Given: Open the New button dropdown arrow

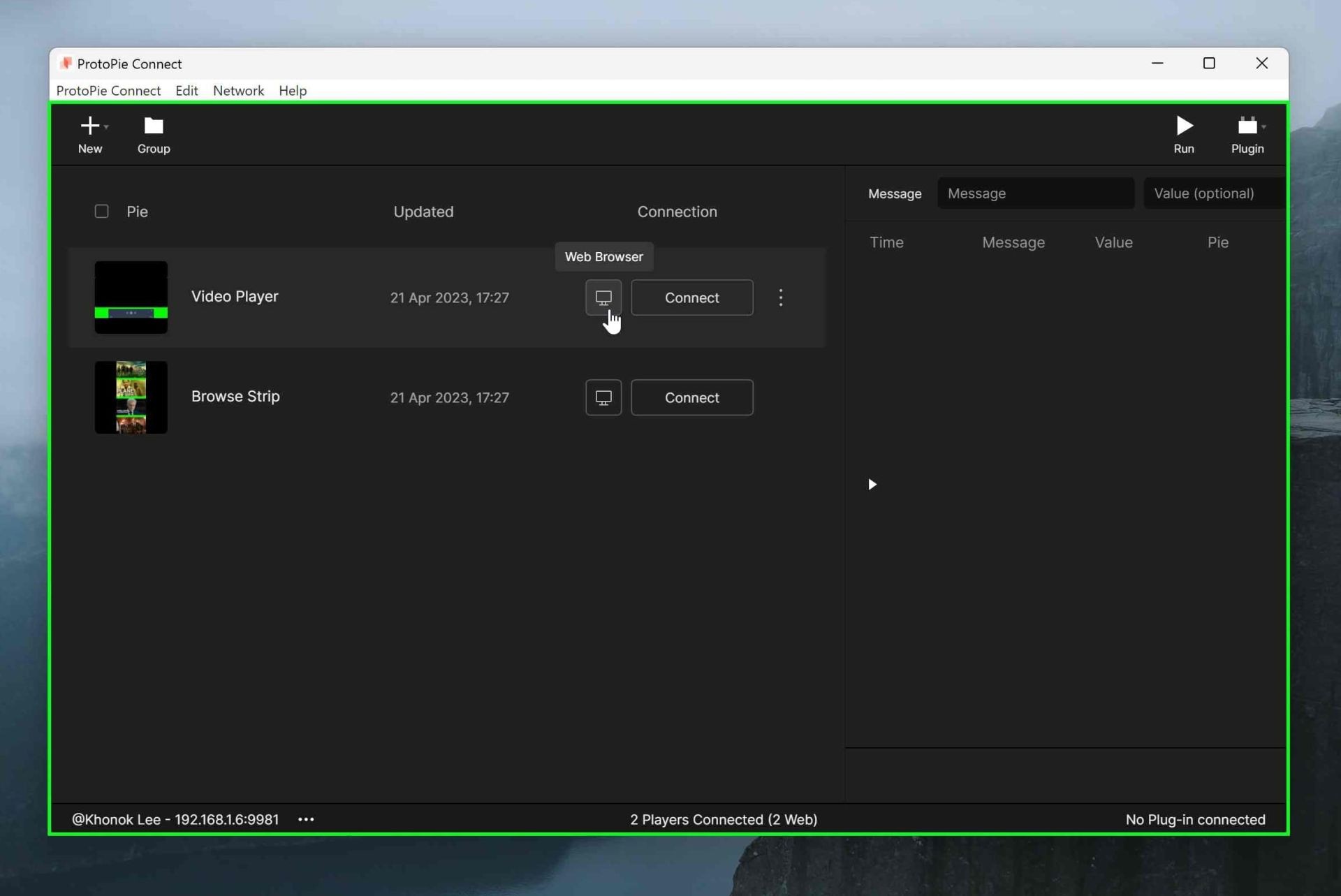Looking at the screenshot, I should [x=106, y=126].
